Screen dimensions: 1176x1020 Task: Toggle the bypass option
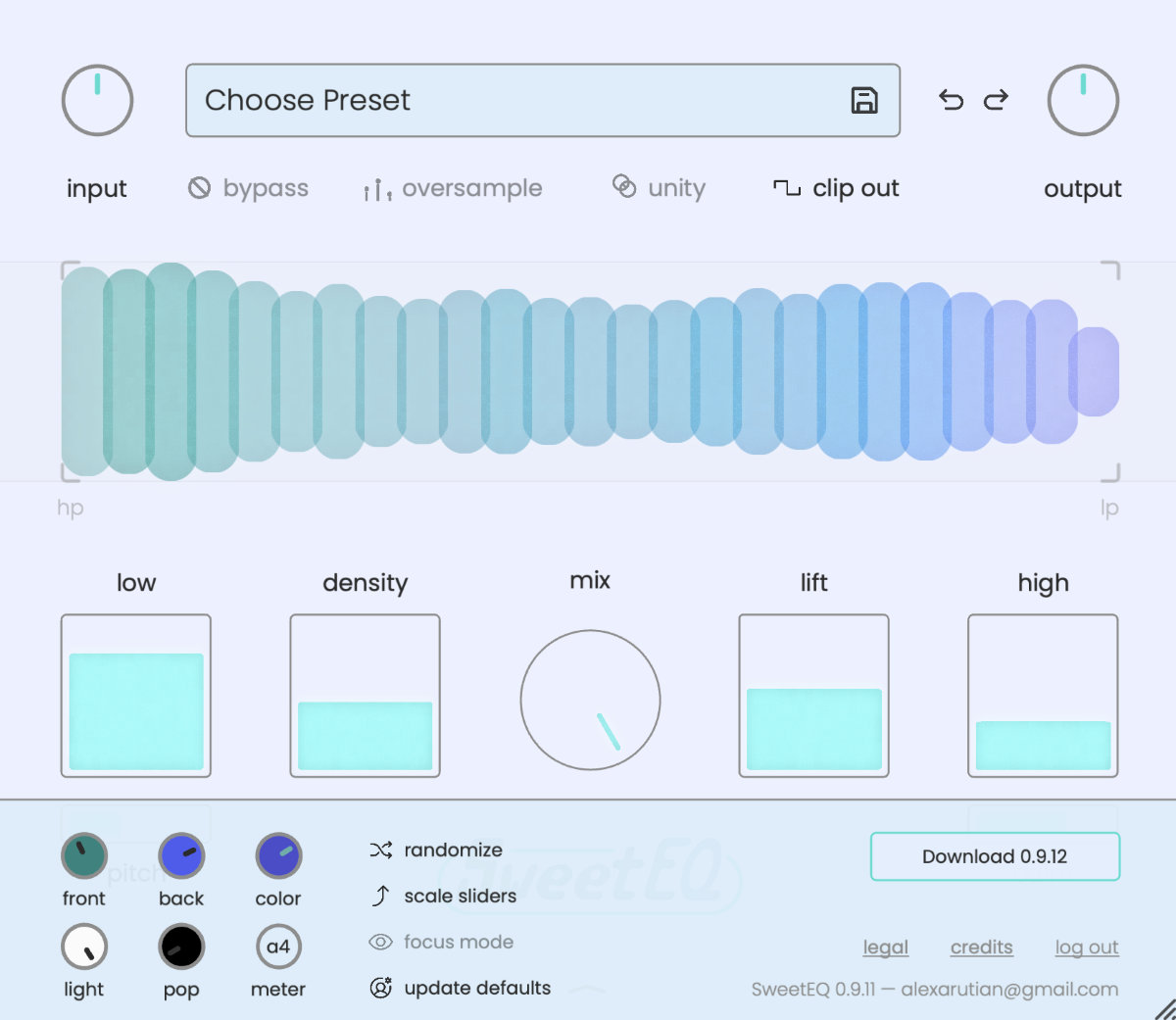point(249,188)
